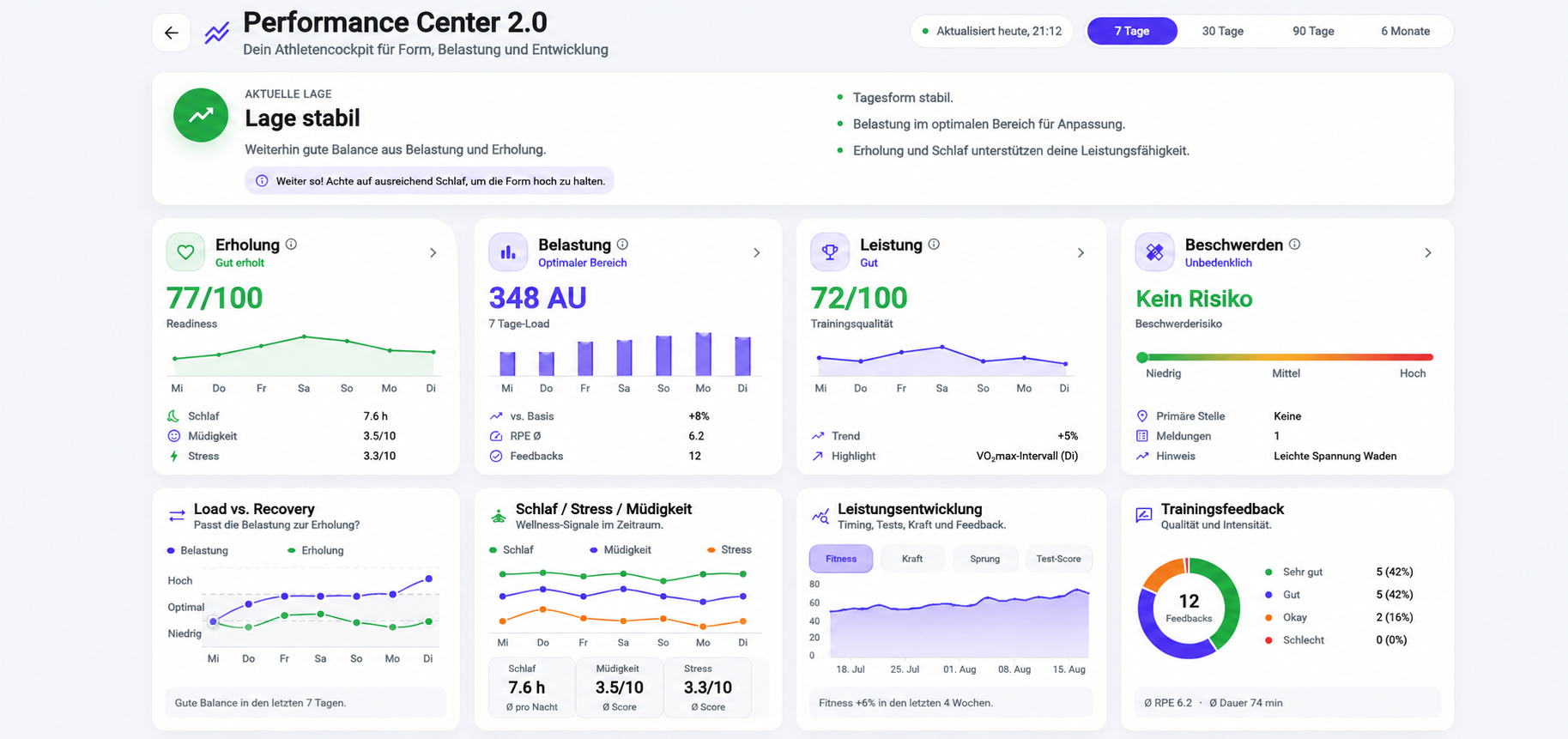Click the Stress lightning icon
Screen dimensions: 1568x739
(173, 457)
